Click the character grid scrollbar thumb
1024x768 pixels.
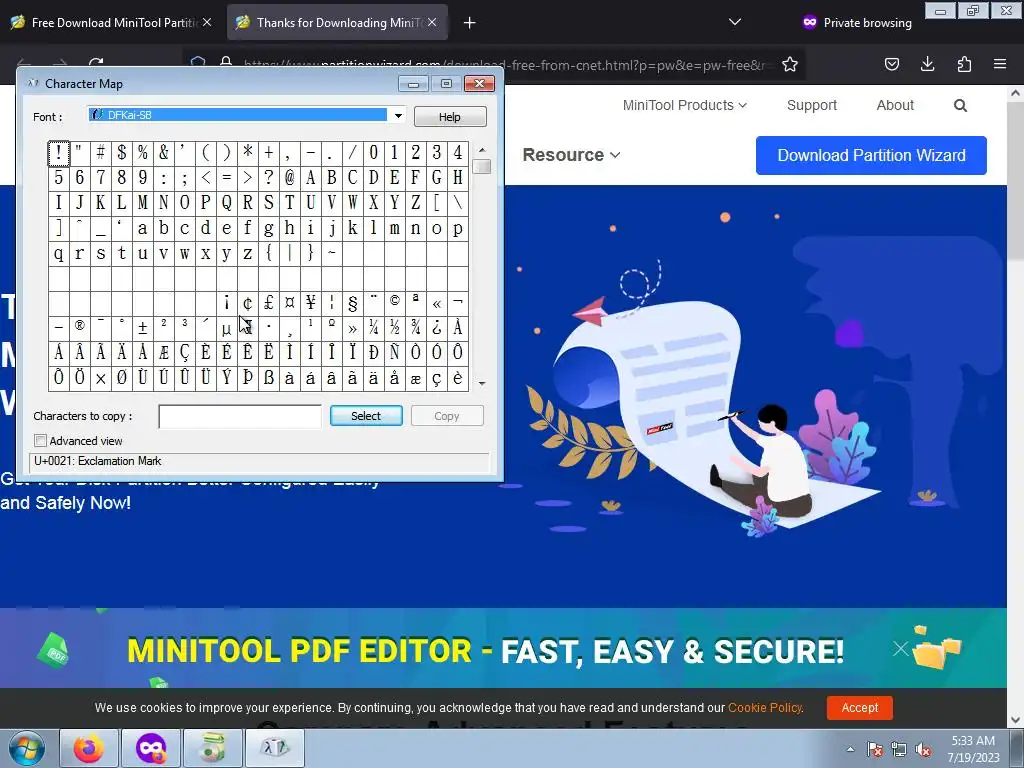tap(482, 167)
